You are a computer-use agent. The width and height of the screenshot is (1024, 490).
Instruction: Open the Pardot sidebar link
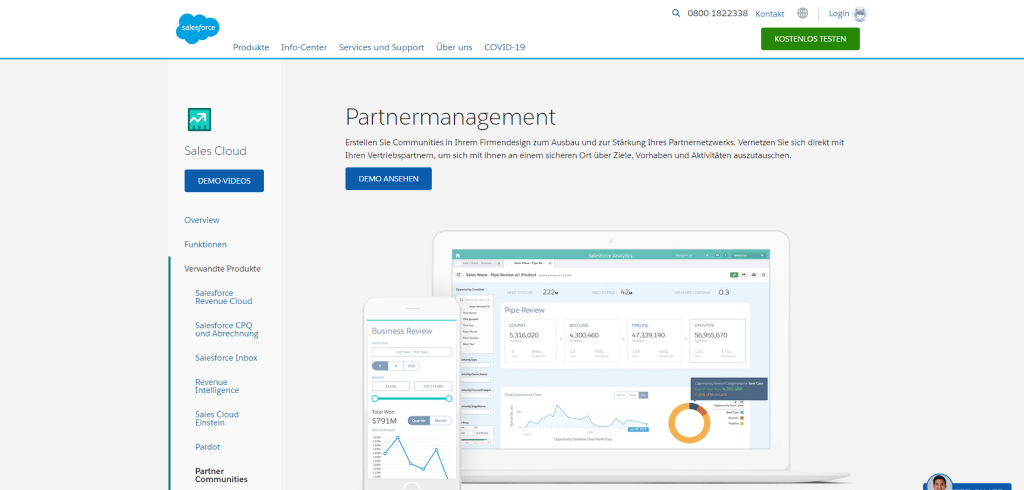[x=207, y=447]
